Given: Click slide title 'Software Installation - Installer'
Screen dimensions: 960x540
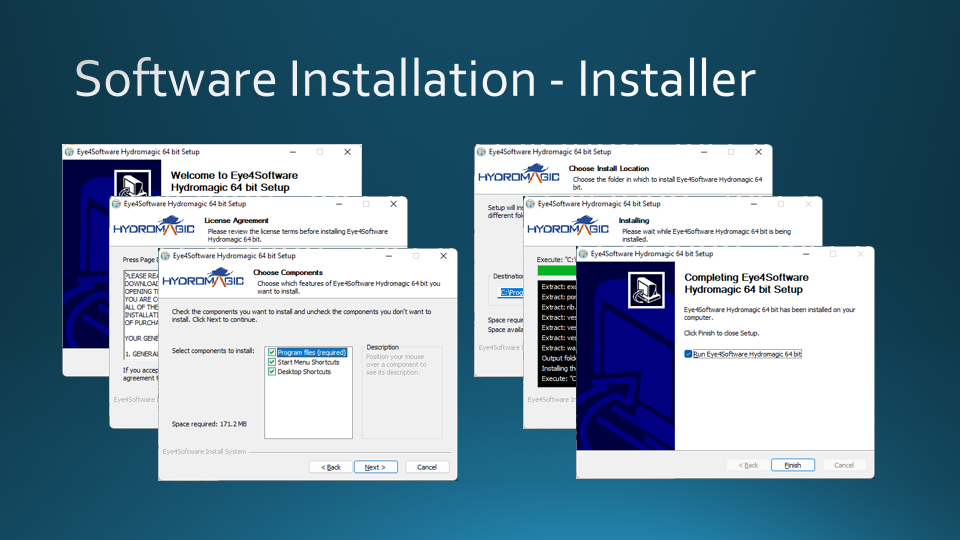Looking at the screenshot, I should coord(415,78).
